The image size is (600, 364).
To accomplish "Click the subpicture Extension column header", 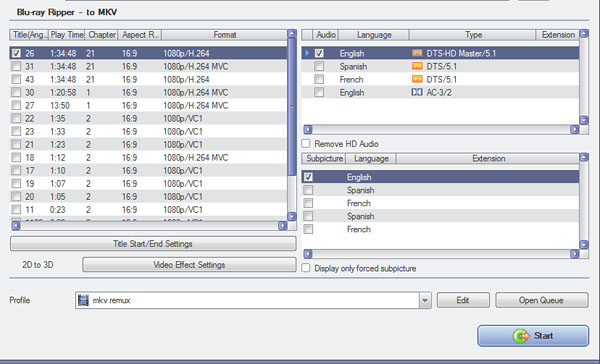I will click(488, 158).
